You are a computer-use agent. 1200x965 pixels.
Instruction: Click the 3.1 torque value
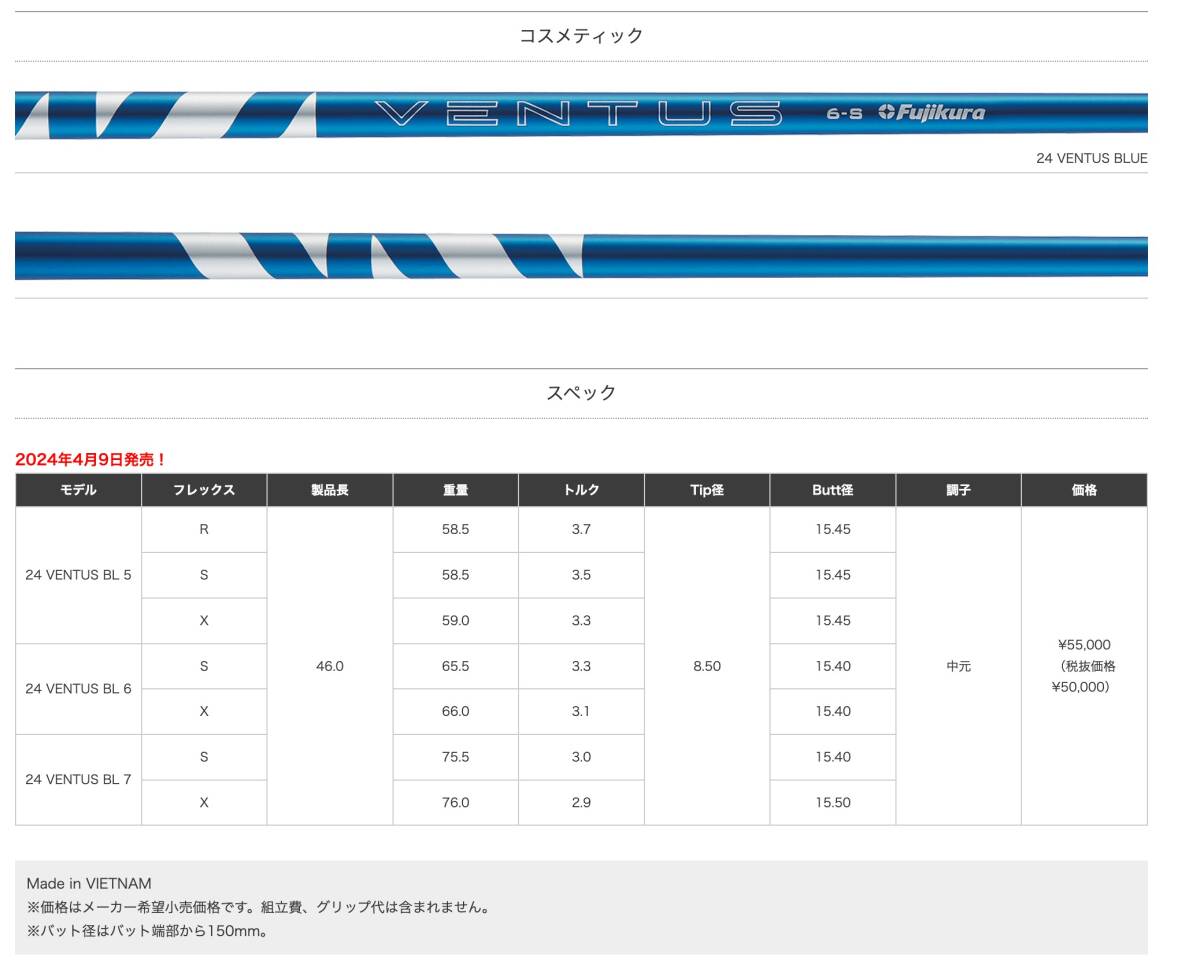coord(581,712)
